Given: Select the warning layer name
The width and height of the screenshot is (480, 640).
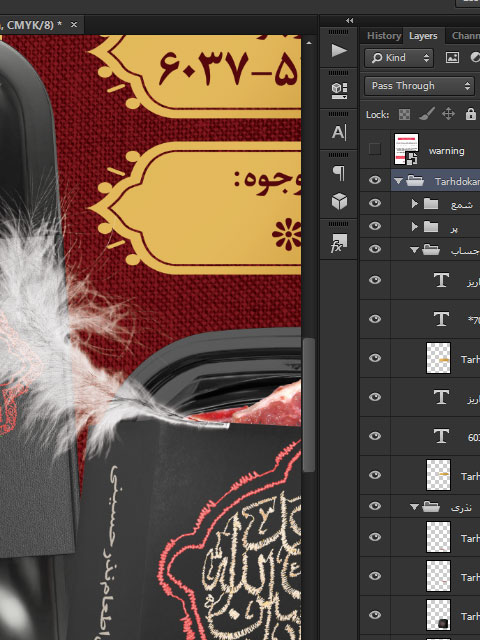Looking at the screenshot, I should (x=447, y=151).
